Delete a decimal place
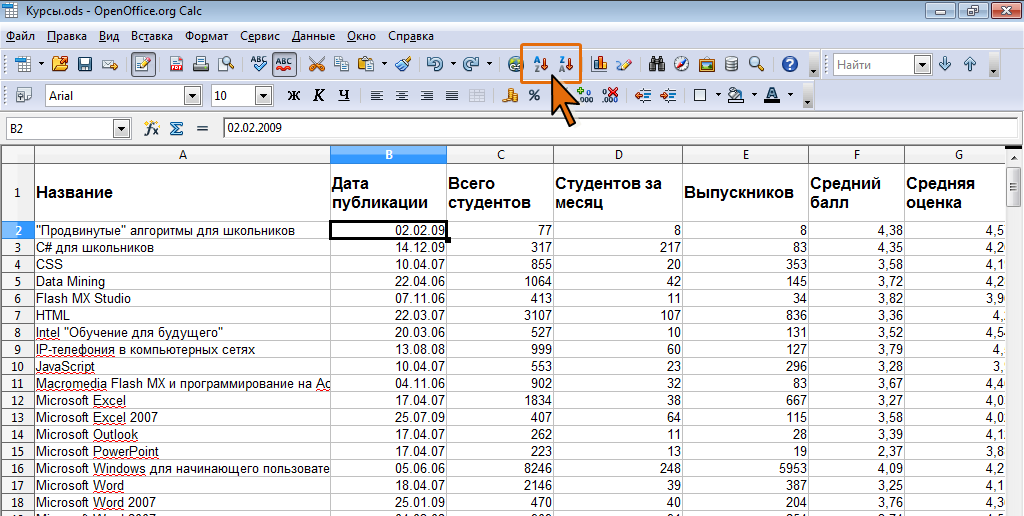Screen dimensions: 1024x516 coord(610,95)
